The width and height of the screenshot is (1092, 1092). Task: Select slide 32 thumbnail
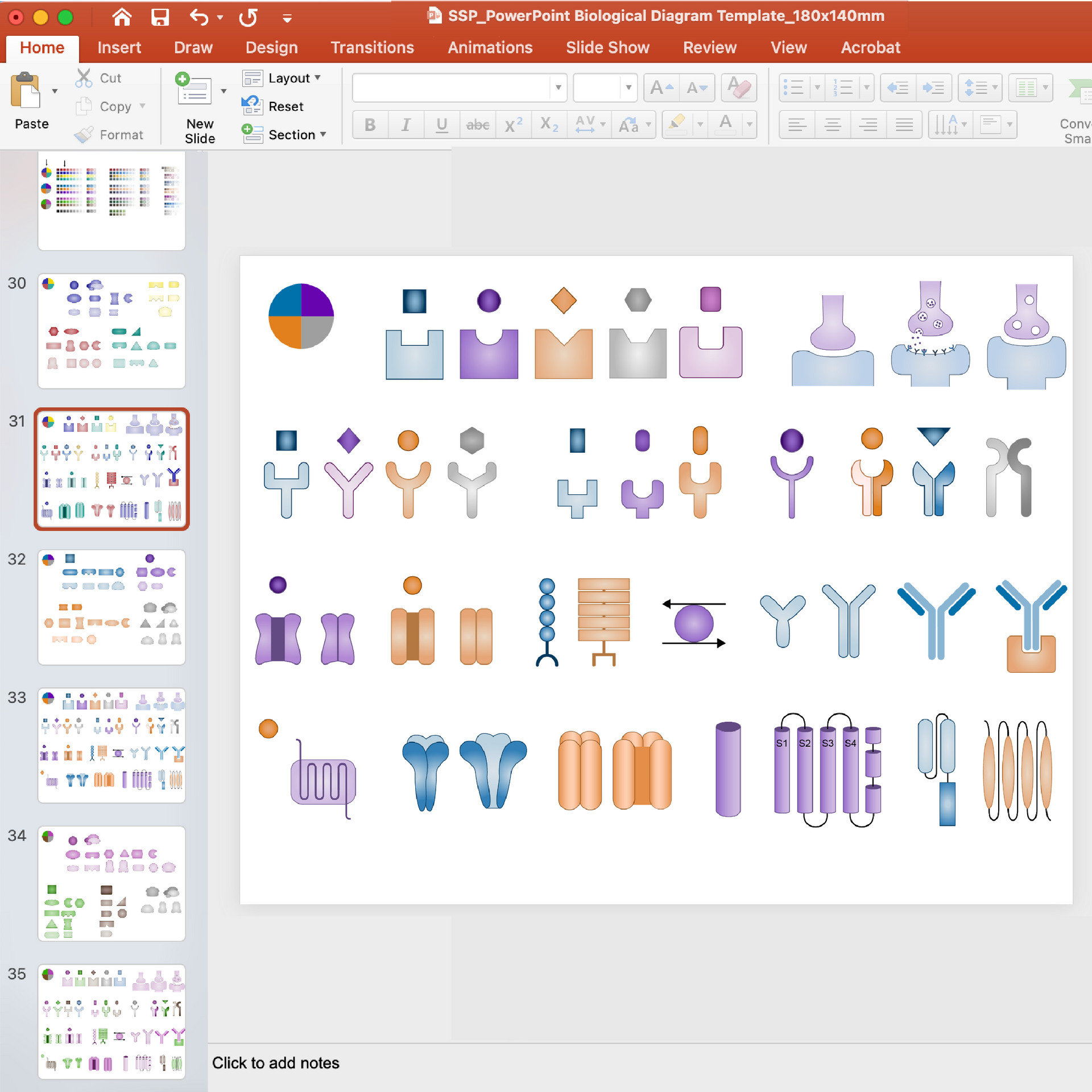point(111,607)
